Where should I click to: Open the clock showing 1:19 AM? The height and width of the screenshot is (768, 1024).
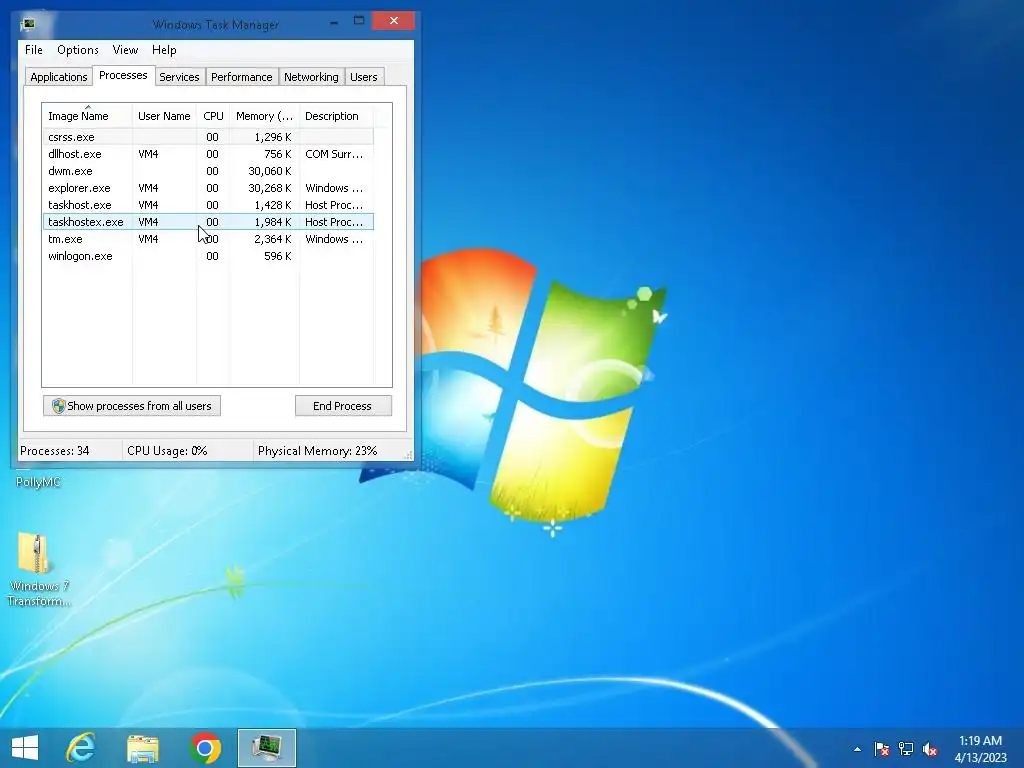[x=980, y=749]
